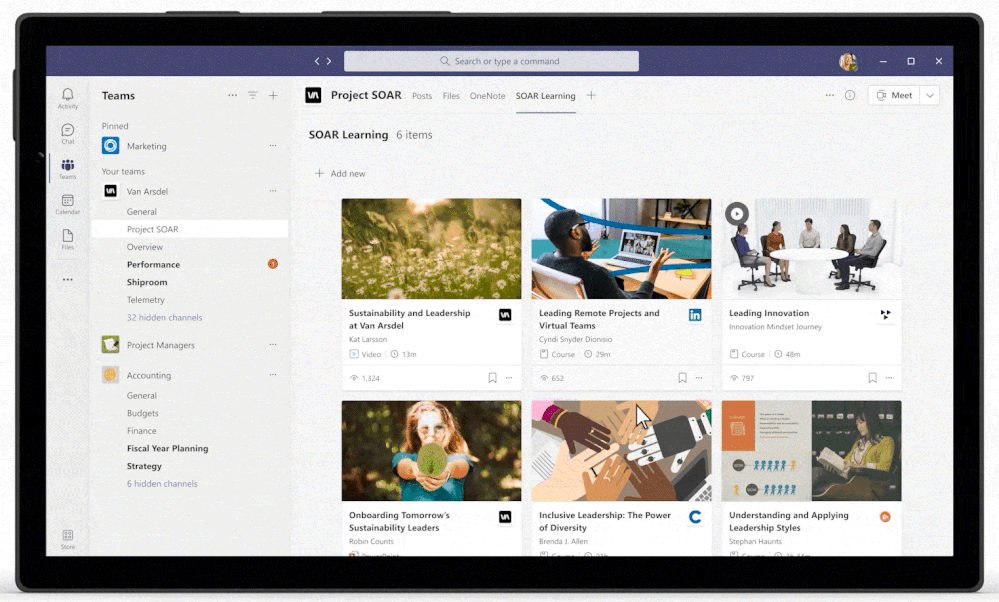999x602 pixels.
Task: Click the Meet button
Action: tap(894, 96)
